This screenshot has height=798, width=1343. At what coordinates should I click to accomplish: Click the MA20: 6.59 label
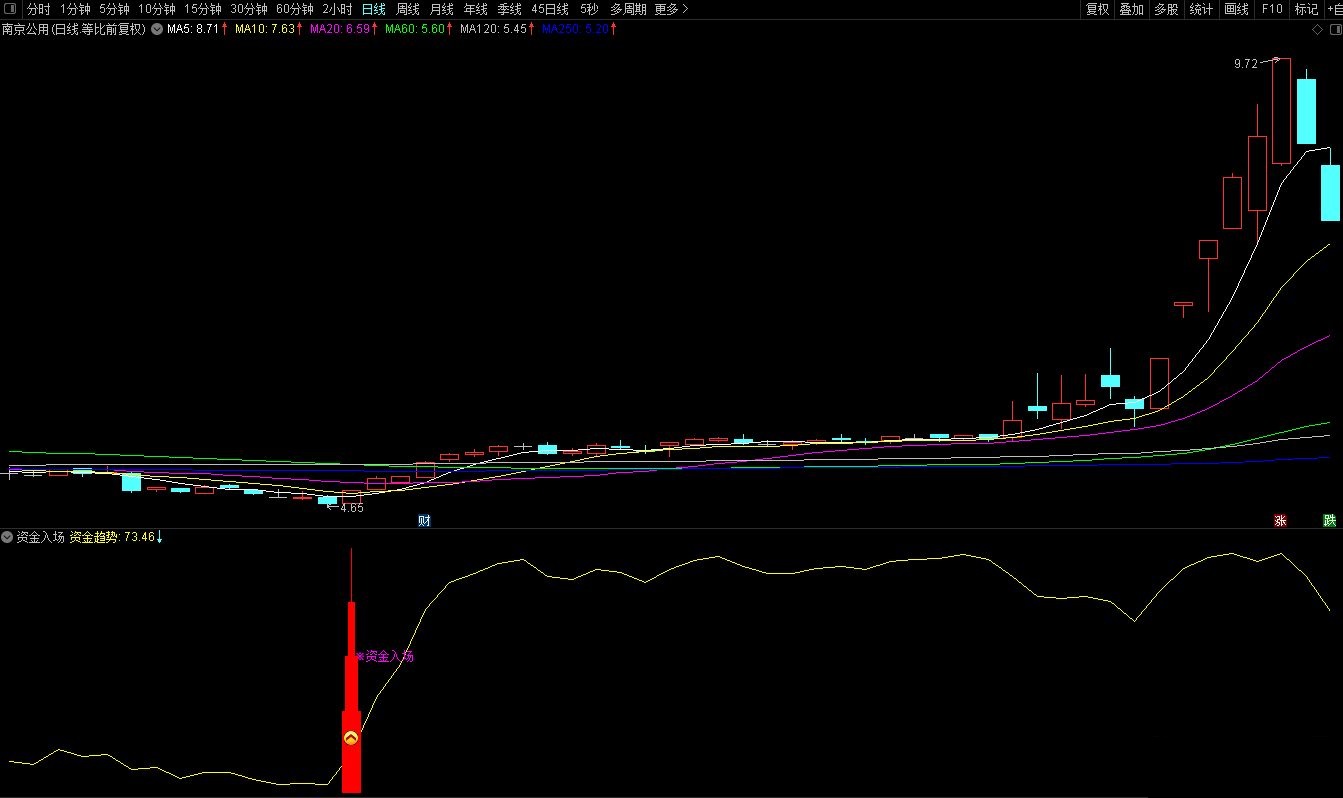coord(340,29)
